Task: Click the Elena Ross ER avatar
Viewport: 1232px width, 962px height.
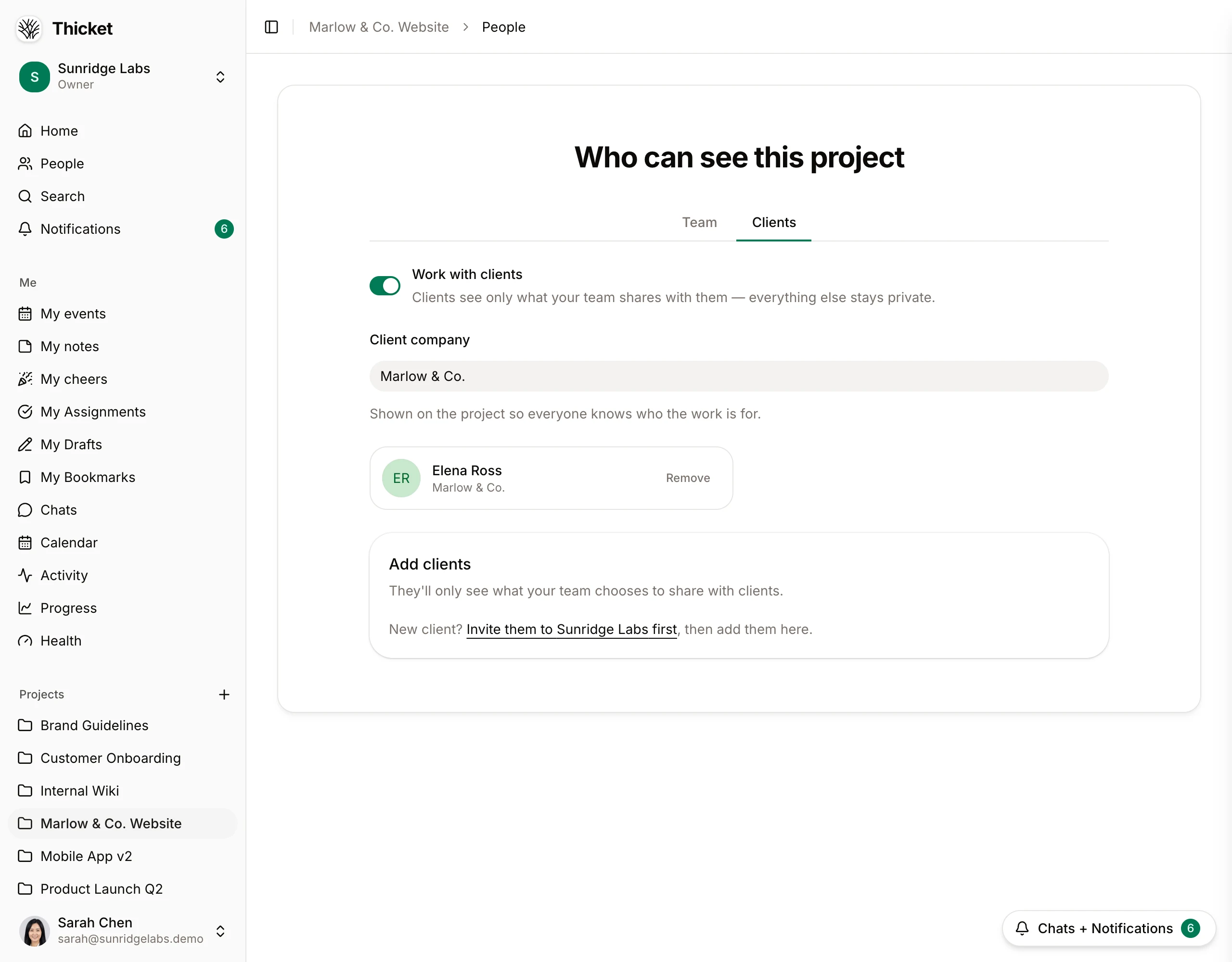Action: click(401, 478)
